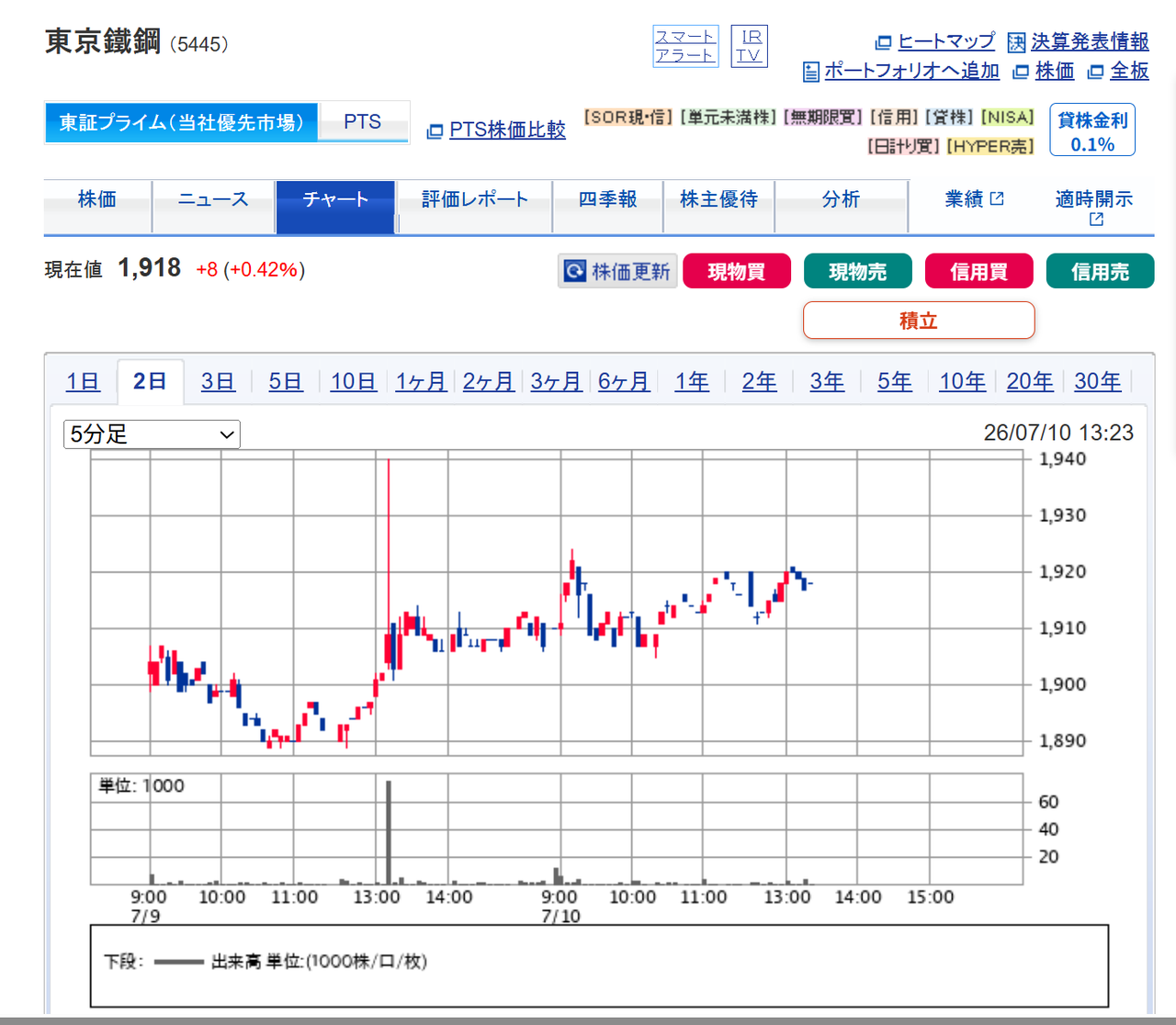Select the 2ヶ月 chart period
Screen dimensions: 1176x1025
coord(489,381)
